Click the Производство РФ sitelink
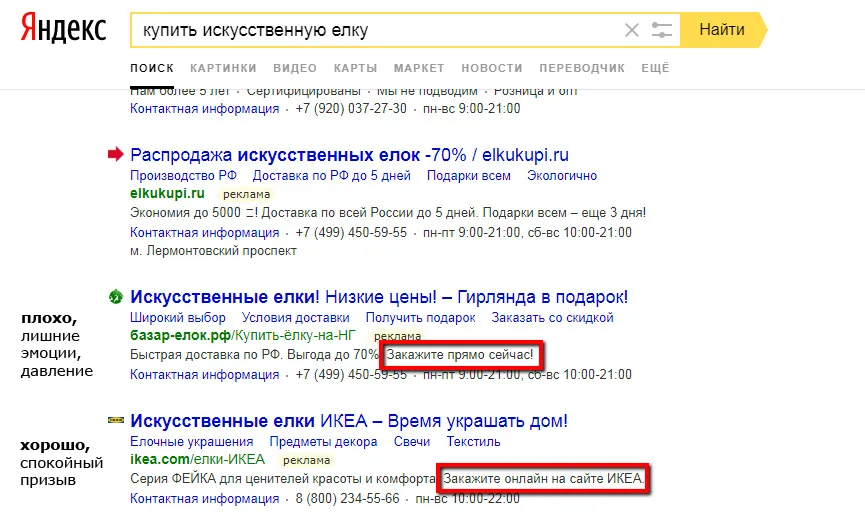Screen dimensions: 865x518 [x=183, y=175]
